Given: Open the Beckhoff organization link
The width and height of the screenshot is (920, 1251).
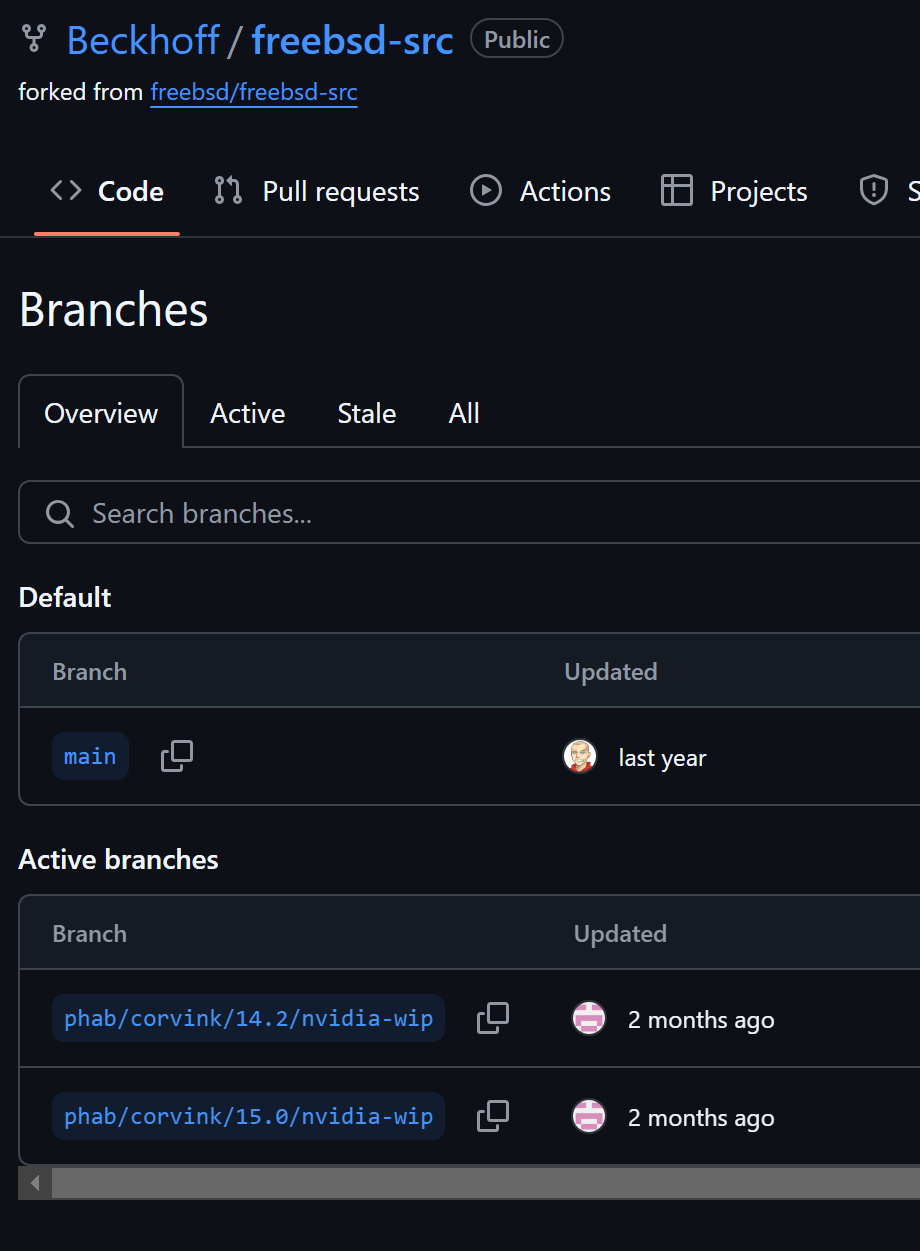Looking at the screenshot, I should [143, 40].
